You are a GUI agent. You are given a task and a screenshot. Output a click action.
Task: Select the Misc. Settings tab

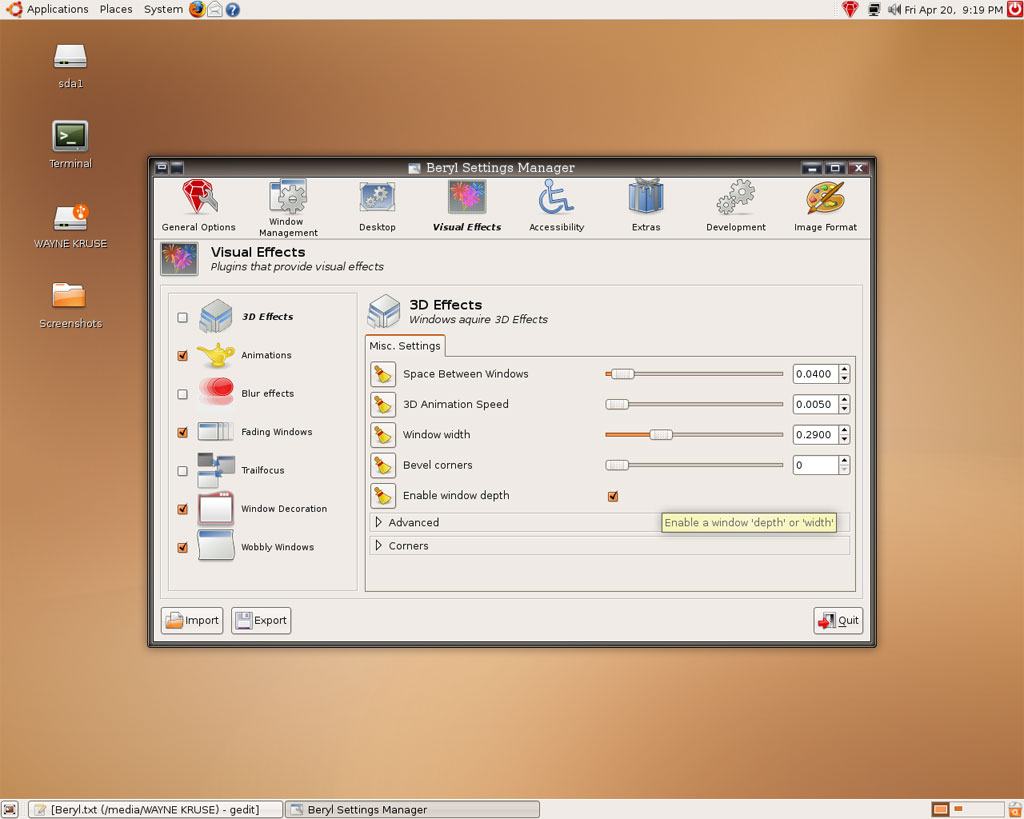click(x=405, y=346)
